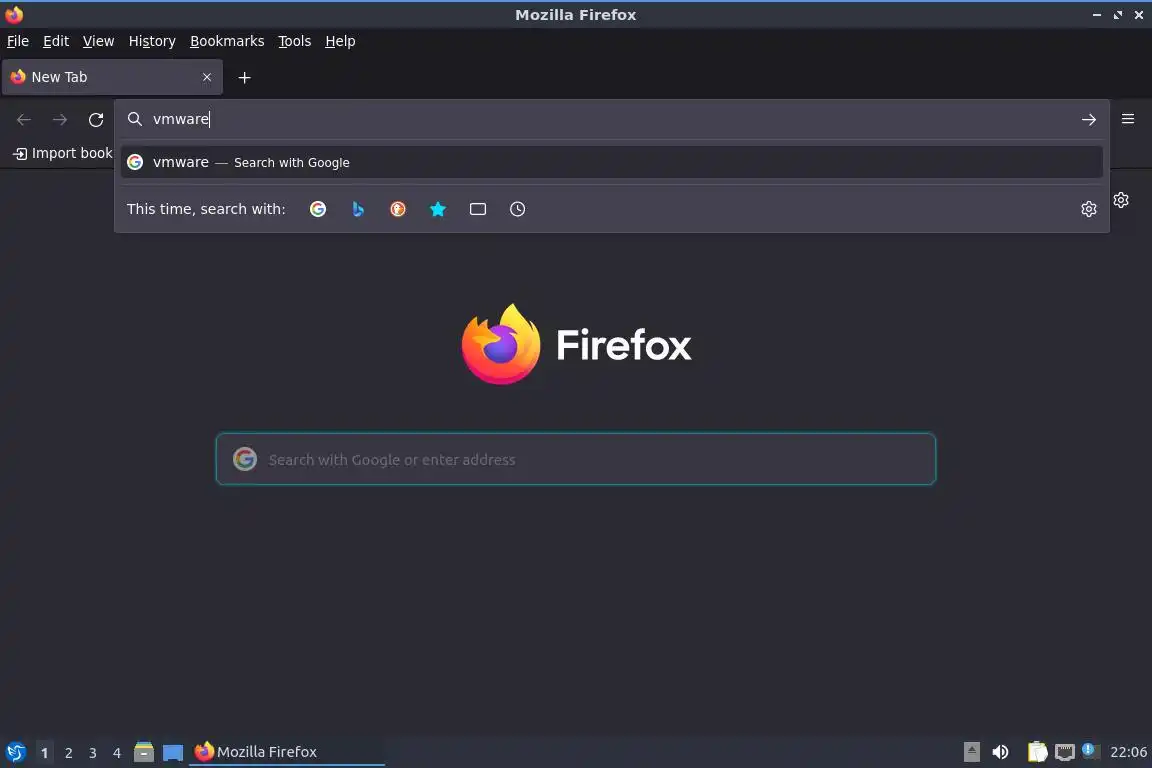Open file manager from taskbar
The width and height of the screenshot is (1152, 768).
144,752
